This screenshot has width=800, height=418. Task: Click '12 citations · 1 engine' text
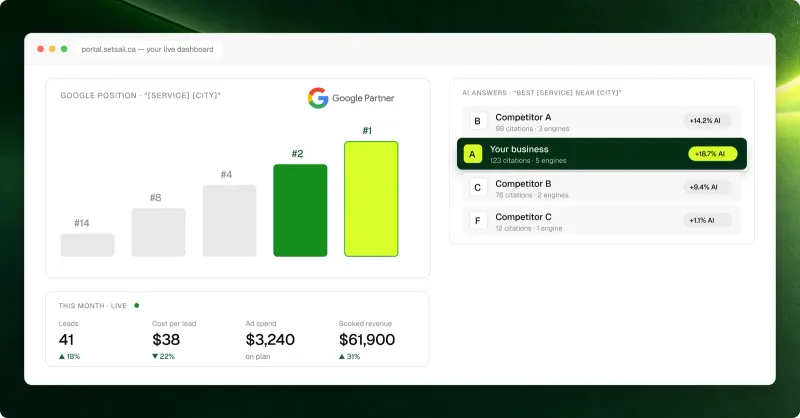tap(529, 229)
